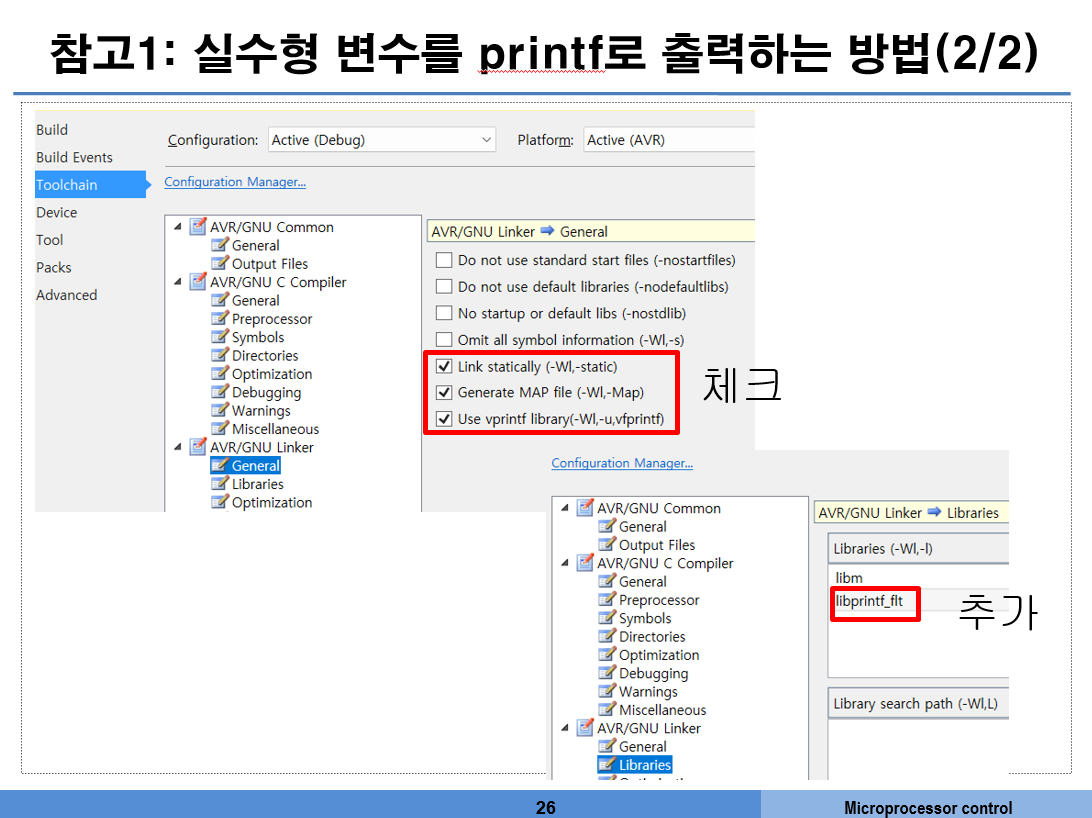Click Configuration Manager link above the Libraries panel
The image size is (1092, 818).
[622, 463]
